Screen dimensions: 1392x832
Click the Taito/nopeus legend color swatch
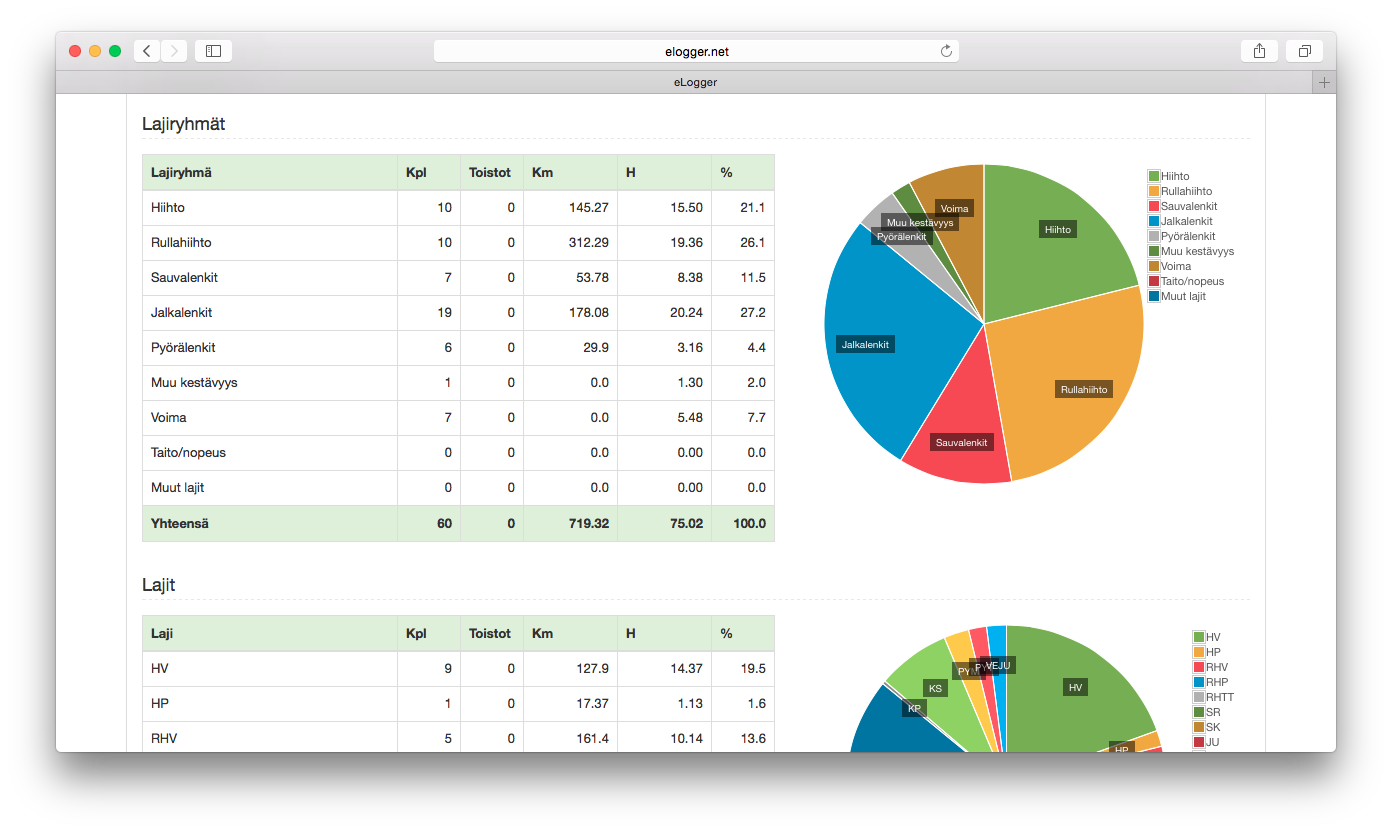(x=1154, y=281)
